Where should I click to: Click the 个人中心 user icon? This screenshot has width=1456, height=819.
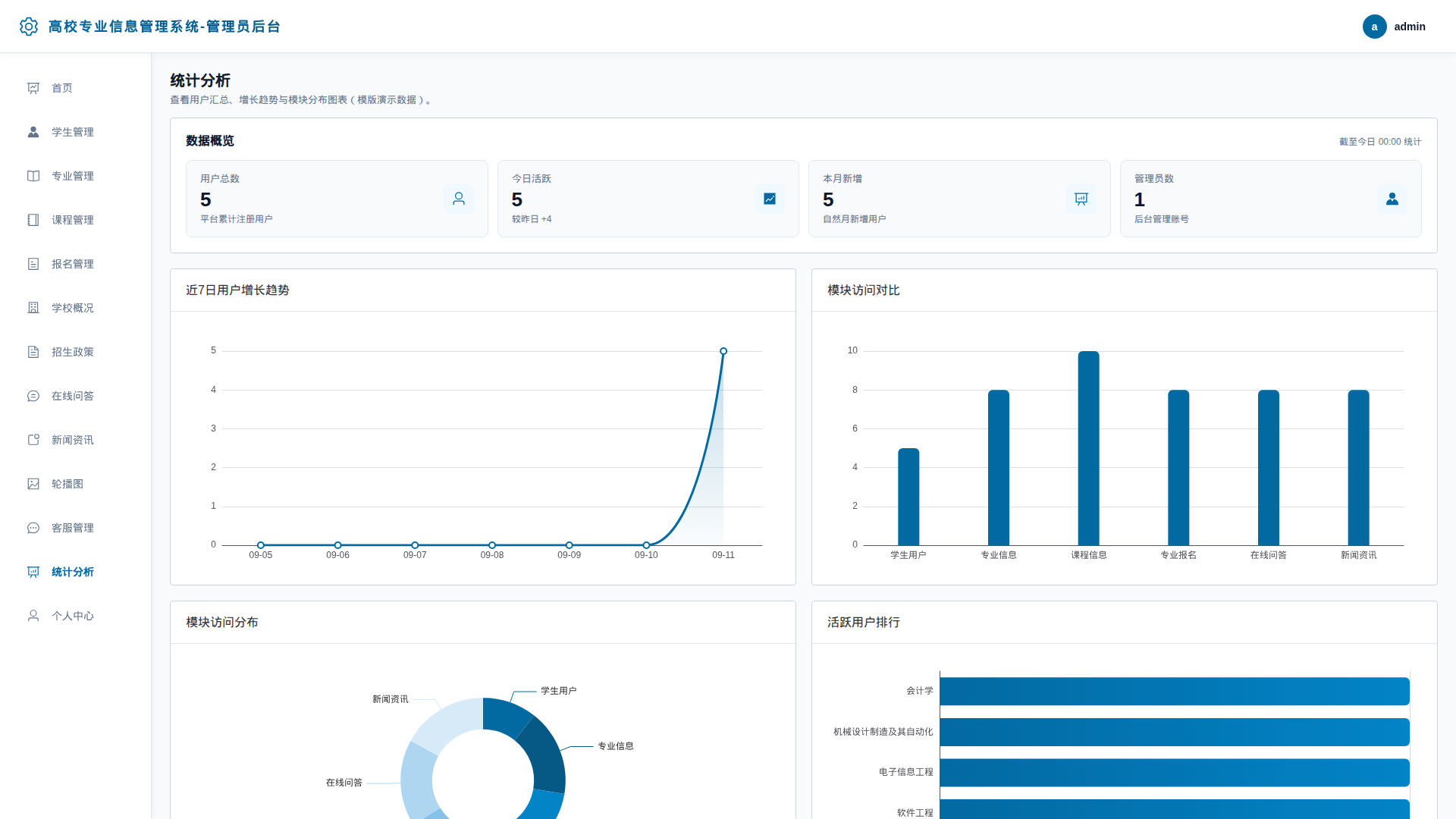pos(33,616)
